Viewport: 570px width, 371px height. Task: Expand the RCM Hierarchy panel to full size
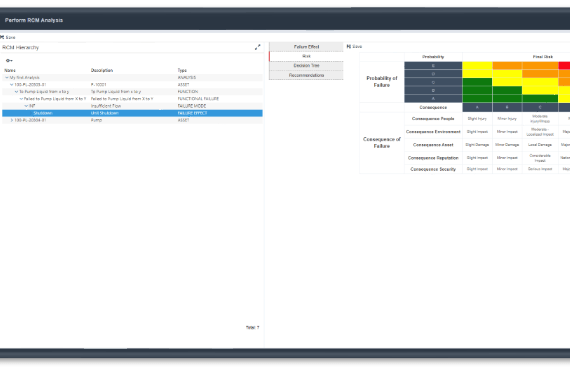pyautogui.click(x=258, y=47)
